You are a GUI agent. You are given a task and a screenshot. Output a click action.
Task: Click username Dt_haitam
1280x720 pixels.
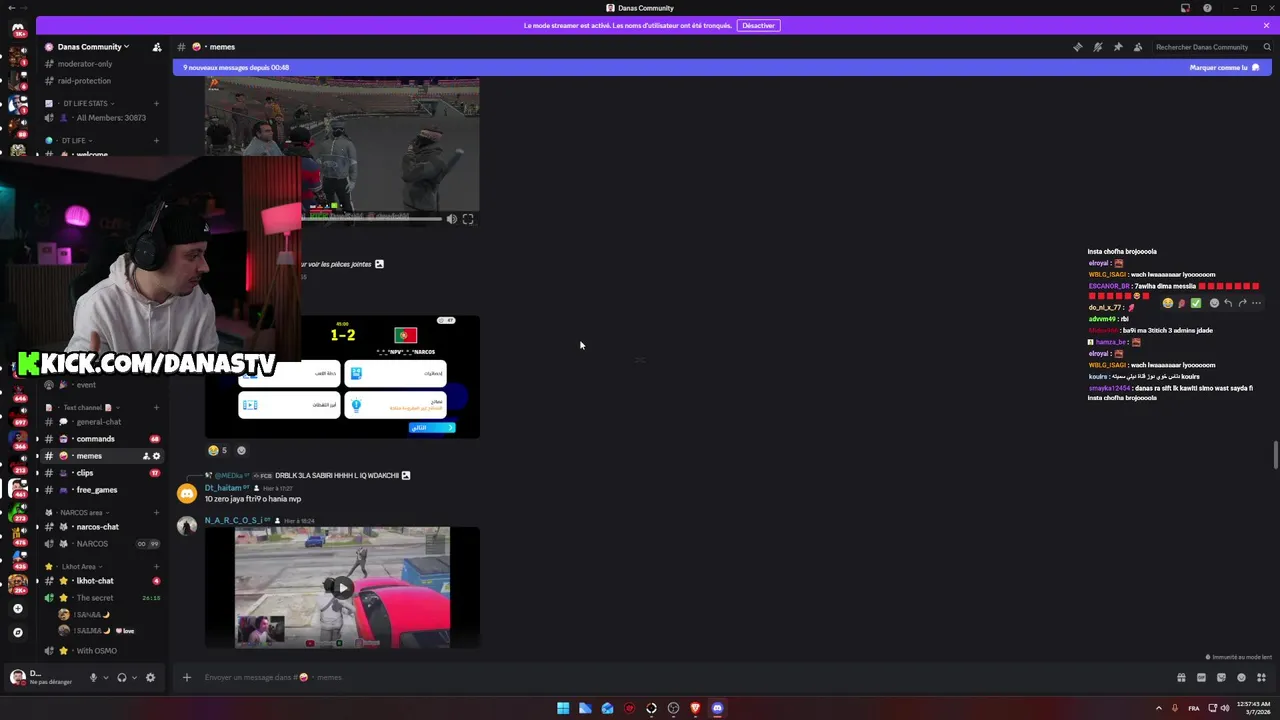click(x=223, y=488)
